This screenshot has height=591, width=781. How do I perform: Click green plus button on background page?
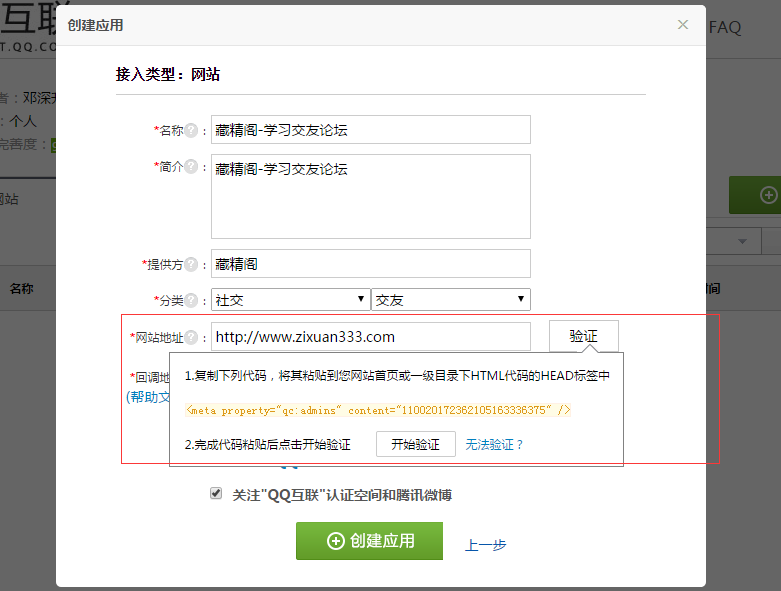(755, 195)
